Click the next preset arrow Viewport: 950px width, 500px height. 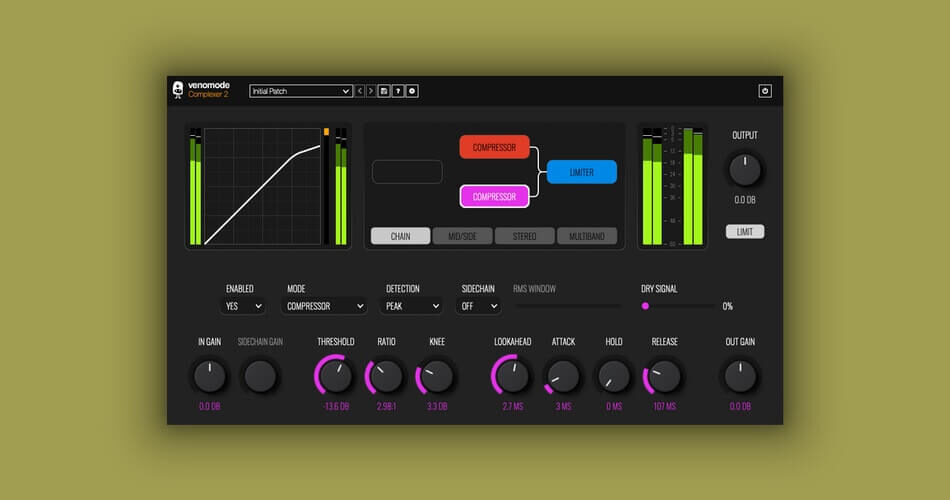[371, 91]
